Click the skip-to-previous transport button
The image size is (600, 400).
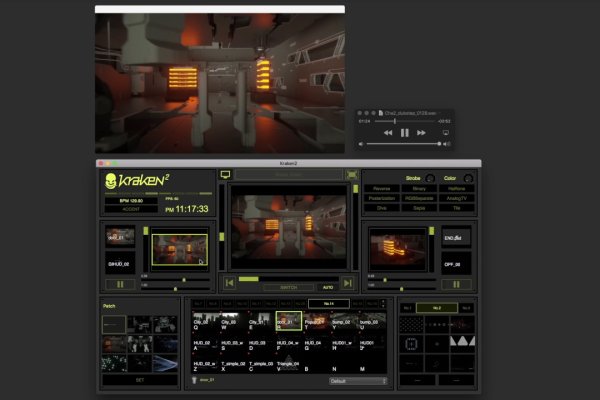(x=229, y=283)
